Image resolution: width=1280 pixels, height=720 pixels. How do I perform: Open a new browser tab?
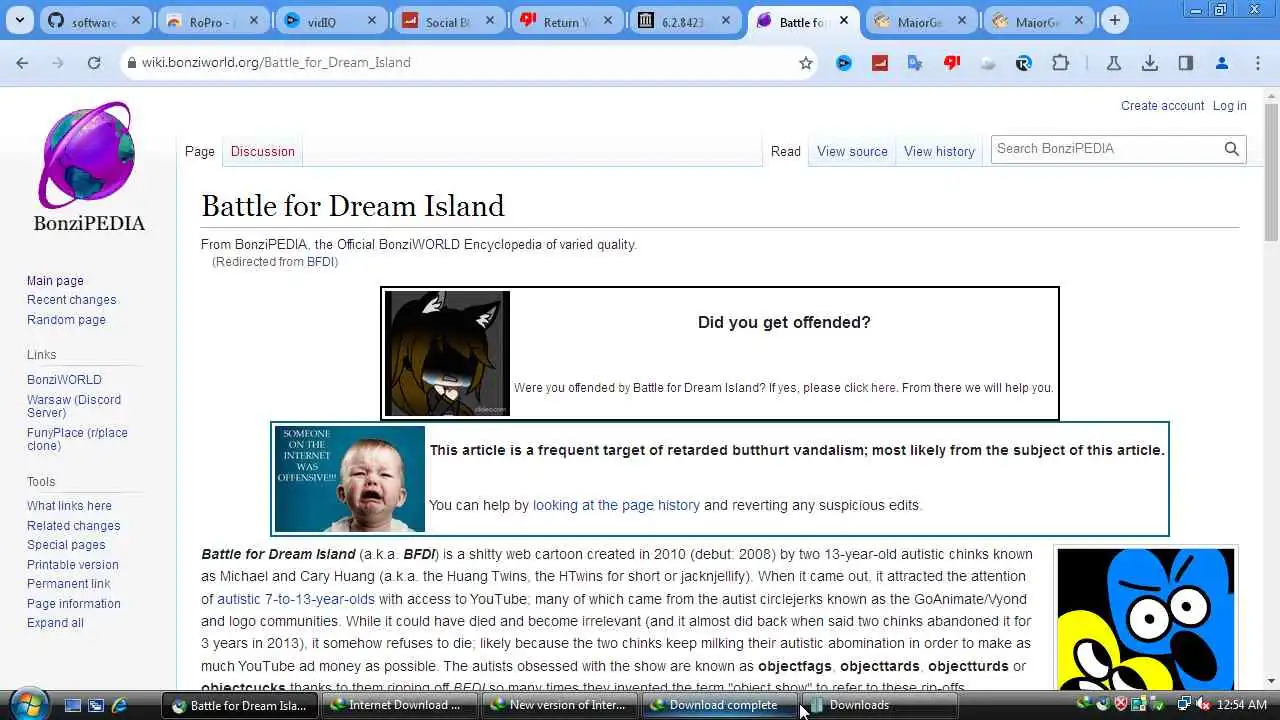coord(1114,21)
